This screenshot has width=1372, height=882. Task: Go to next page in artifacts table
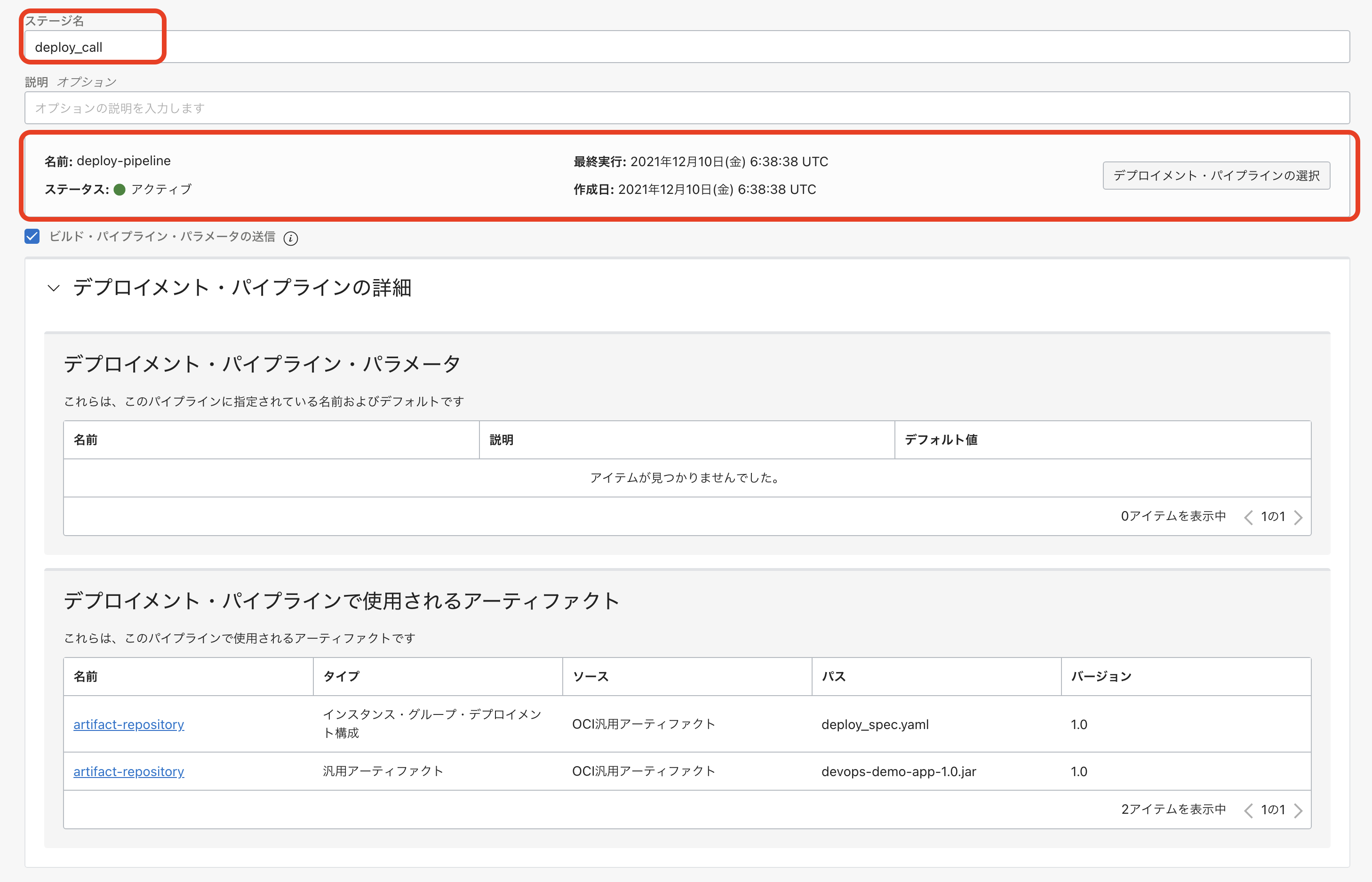pyautogui.click(x=1298, y=810)
